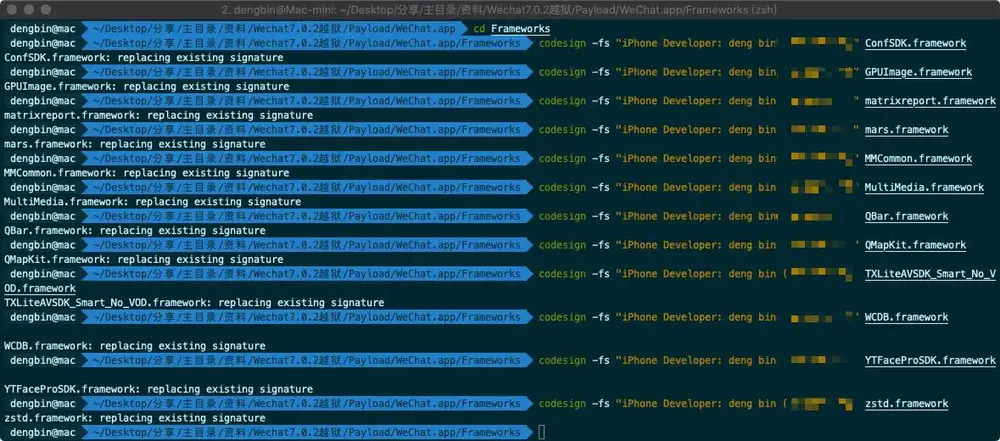Click output 'QBar.framework: replacing existing signature'
This screenshot has width=1000, height=441.
tap(135, 230)
